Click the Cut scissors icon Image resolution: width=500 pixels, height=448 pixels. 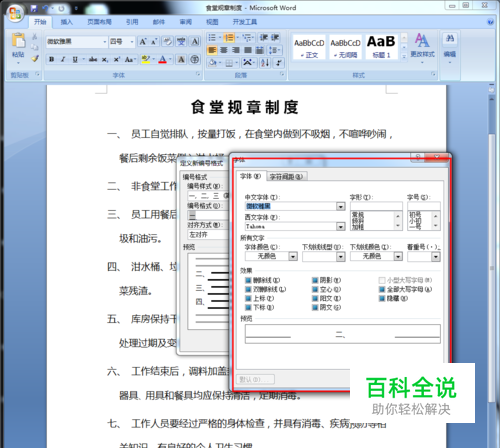click(35, 37)
